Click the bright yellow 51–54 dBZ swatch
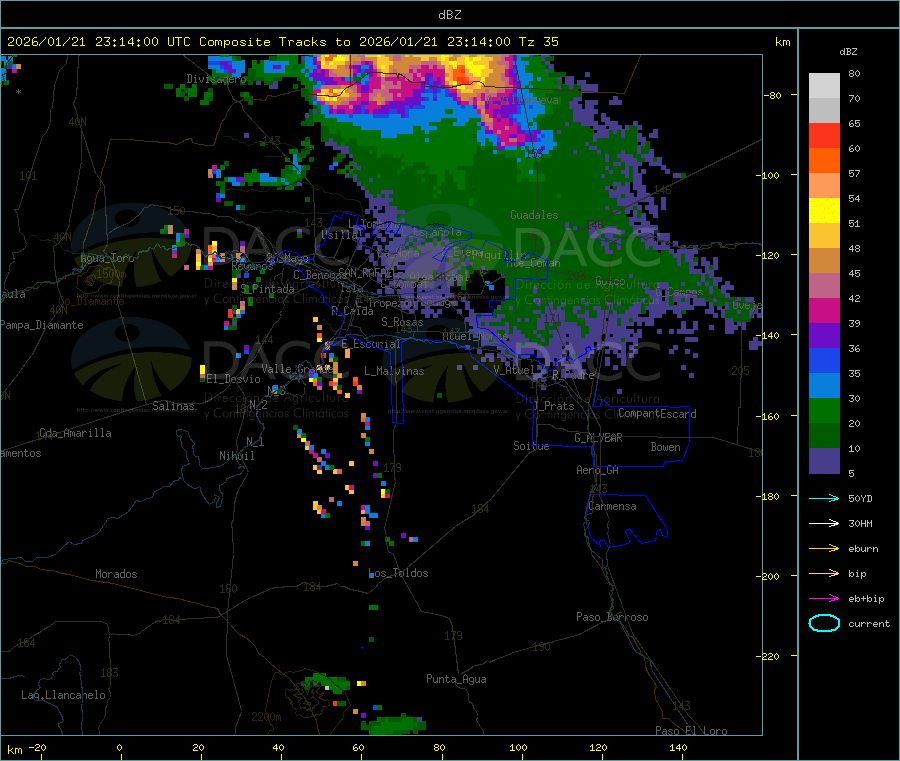Viewport: 900px width, 761px height. (824, 211)
